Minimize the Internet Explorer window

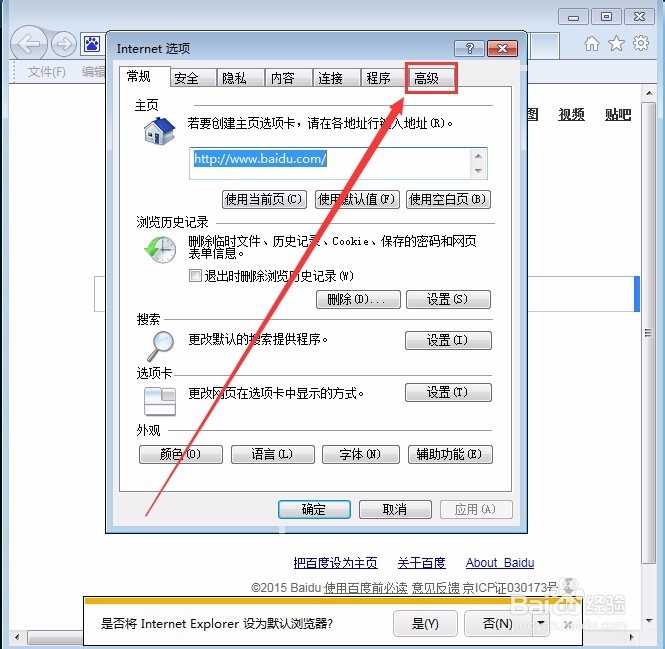pyautogui.click(x=573, y=17)
